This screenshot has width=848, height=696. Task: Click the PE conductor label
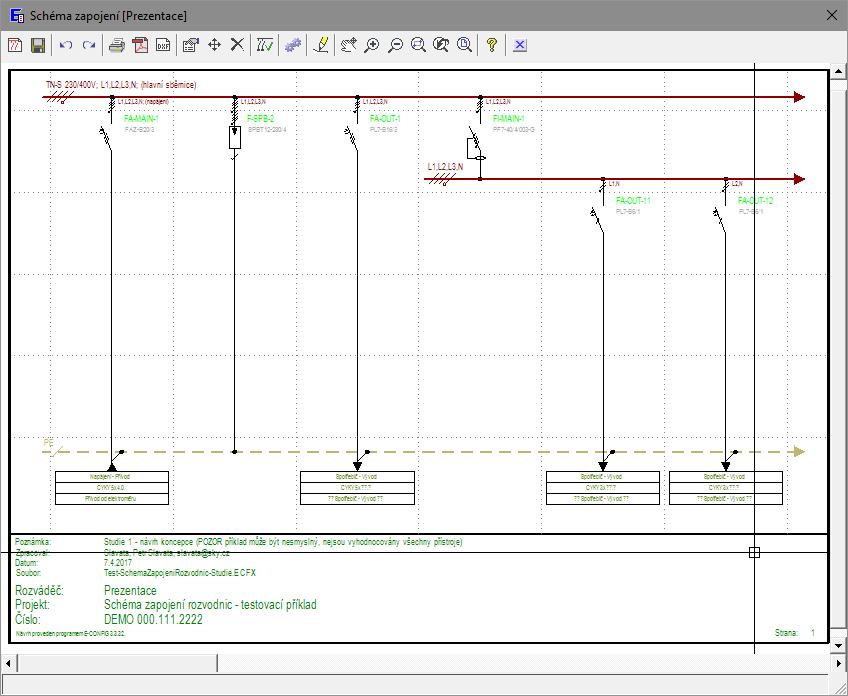tap(48, 443)
